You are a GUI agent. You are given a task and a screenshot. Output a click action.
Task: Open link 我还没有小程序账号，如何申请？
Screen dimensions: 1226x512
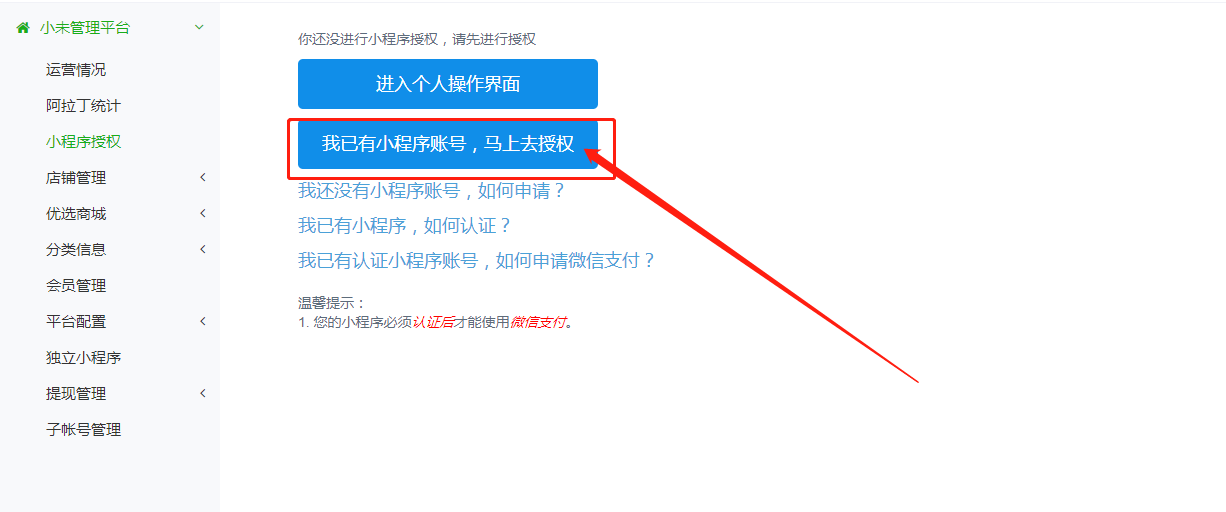tap(432, 190)
